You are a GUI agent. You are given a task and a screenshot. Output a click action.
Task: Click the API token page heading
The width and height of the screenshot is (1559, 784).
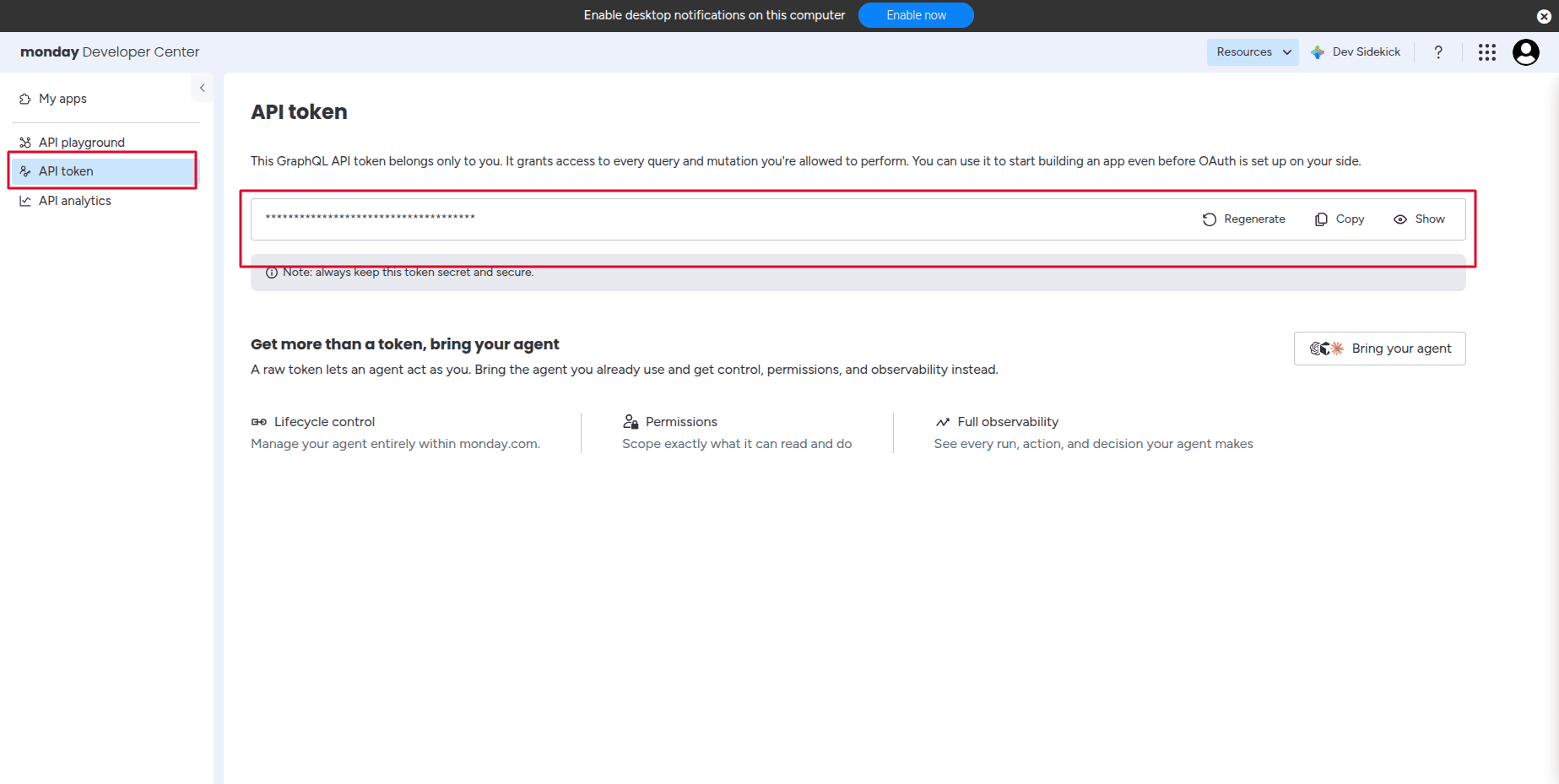299,112
